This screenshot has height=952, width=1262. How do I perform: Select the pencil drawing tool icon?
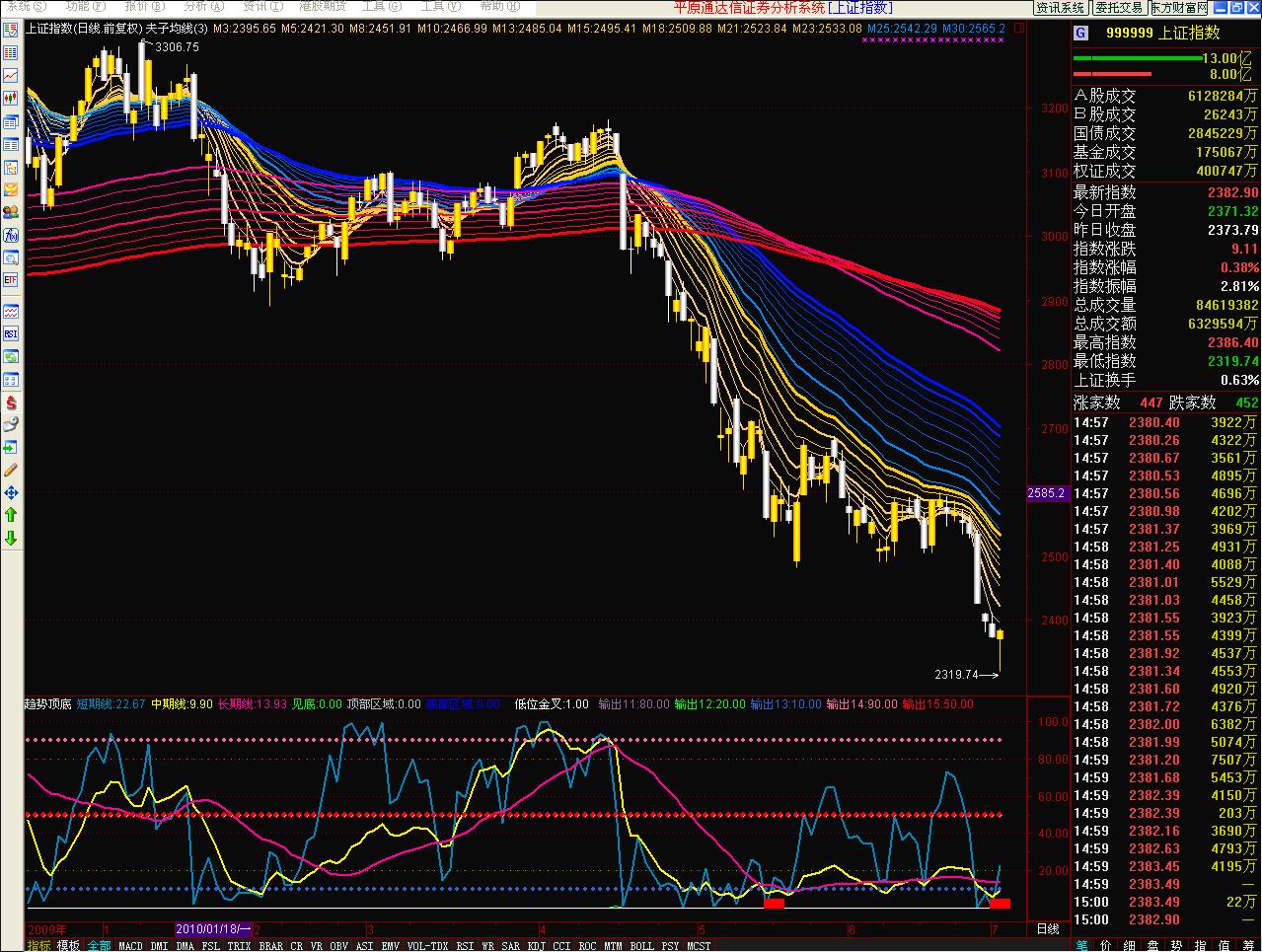click(11, 470)
